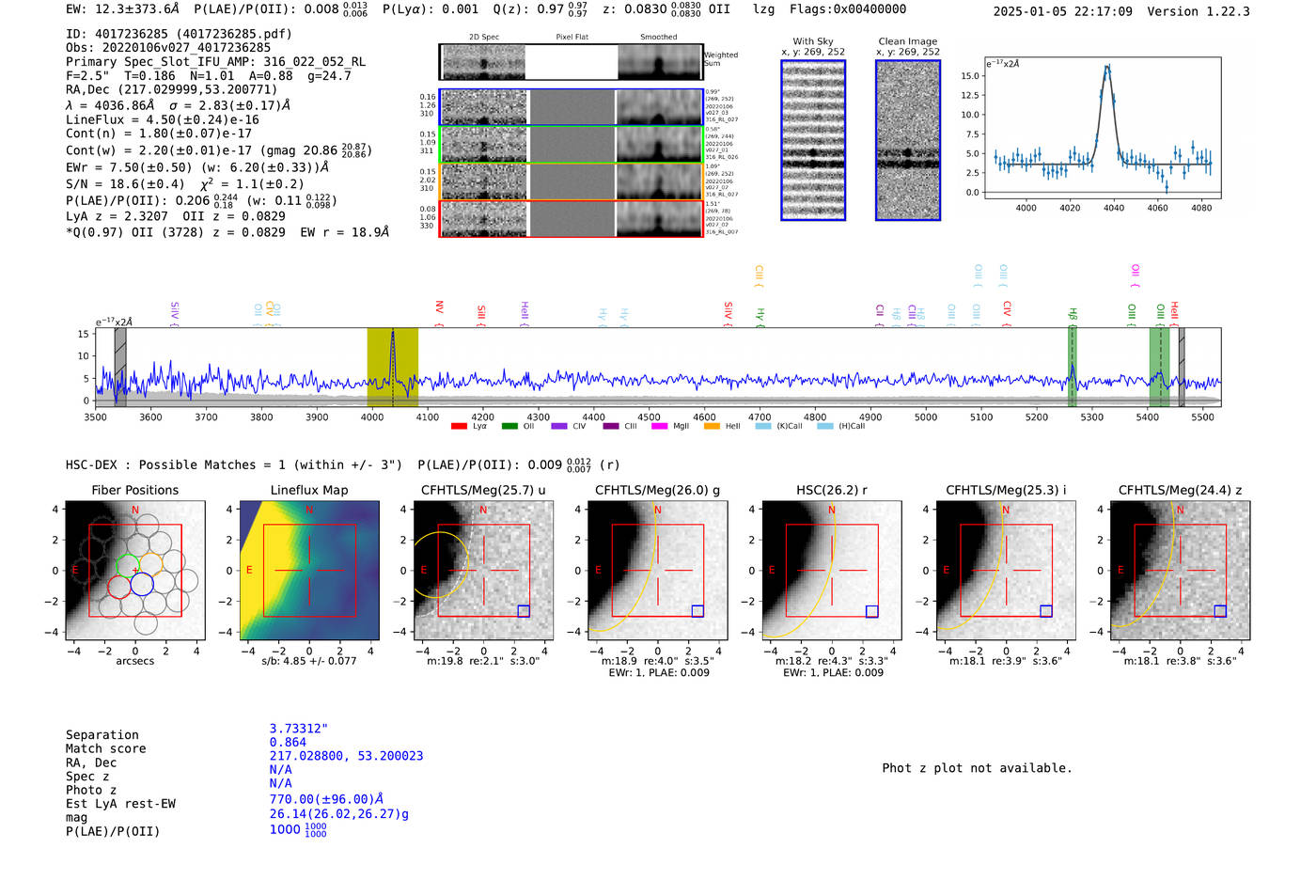This screenshot has height=896, width=1316.
Task: Click the yellow highlighted emission band in spectrum
Action: (392, 367)
